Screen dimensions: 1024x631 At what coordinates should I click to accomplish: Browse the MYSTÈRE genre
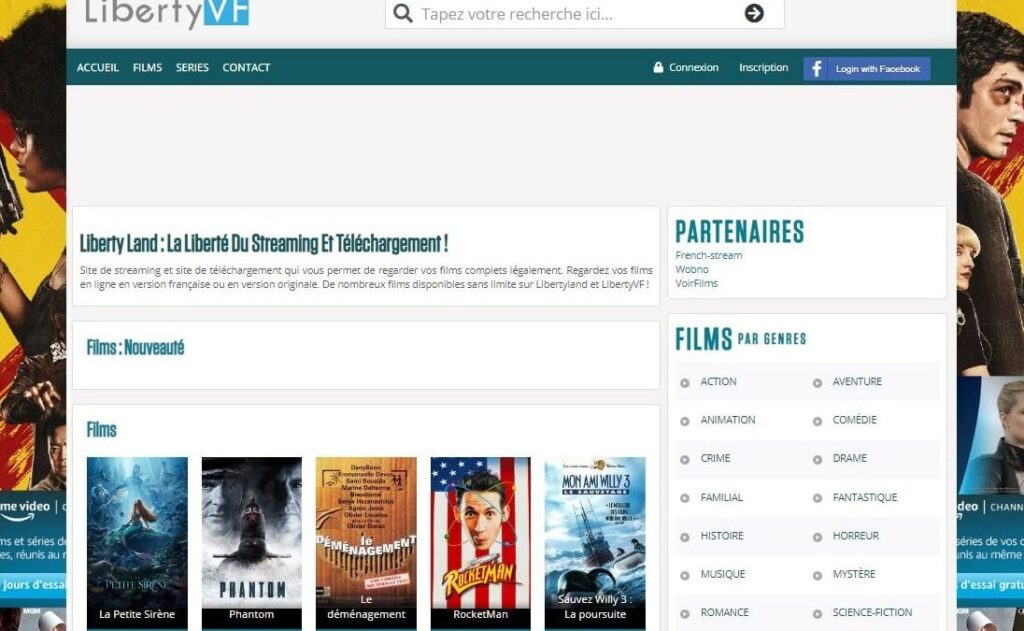[x=854, y=574]
